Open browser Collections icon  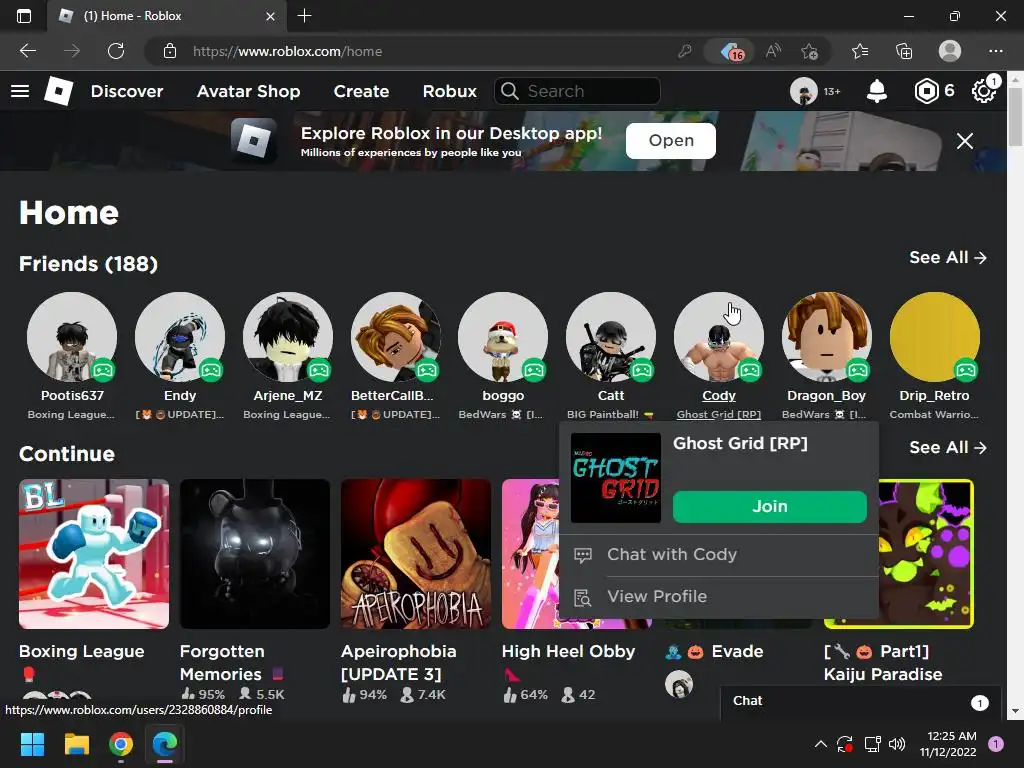[x=904, y=51]
